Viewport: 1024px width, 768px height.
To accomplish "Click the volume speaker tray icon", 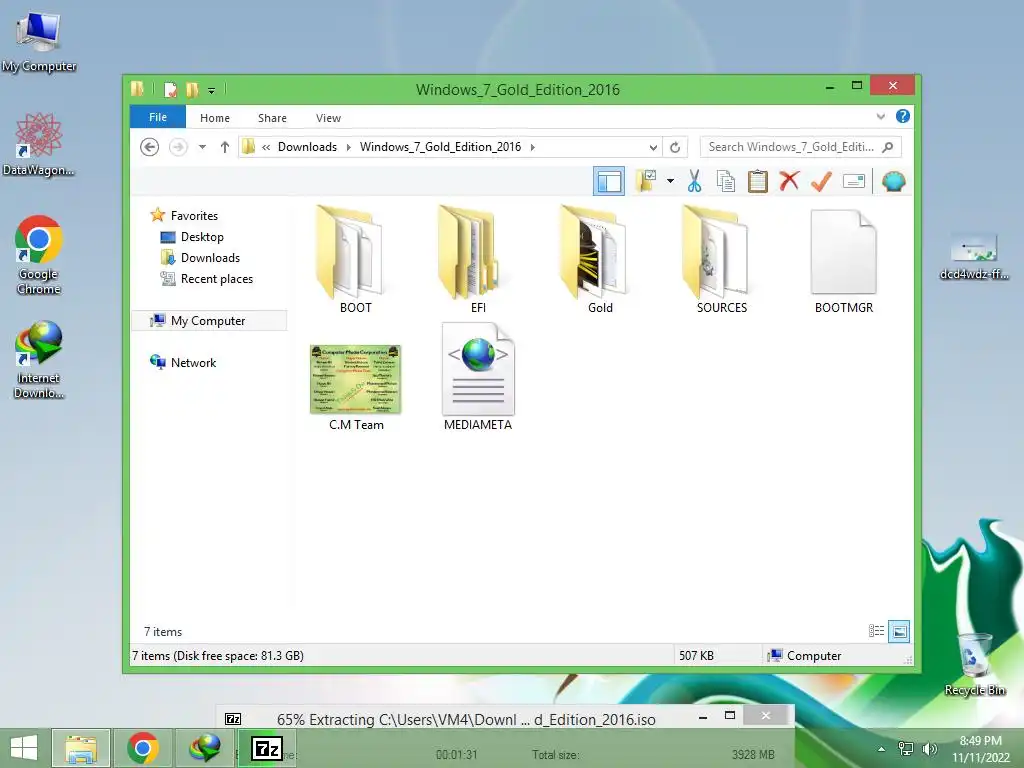I will tap(929, 749).
